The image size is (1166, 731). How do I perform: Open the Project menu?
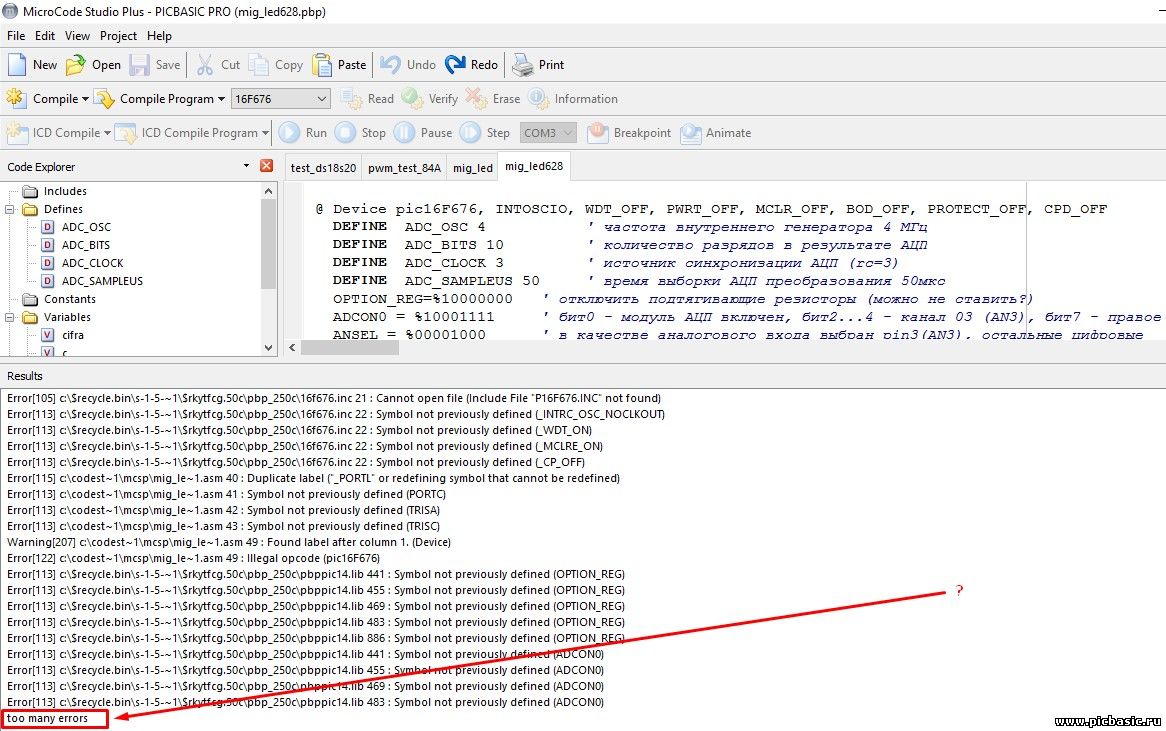click(x=118, y=35)
